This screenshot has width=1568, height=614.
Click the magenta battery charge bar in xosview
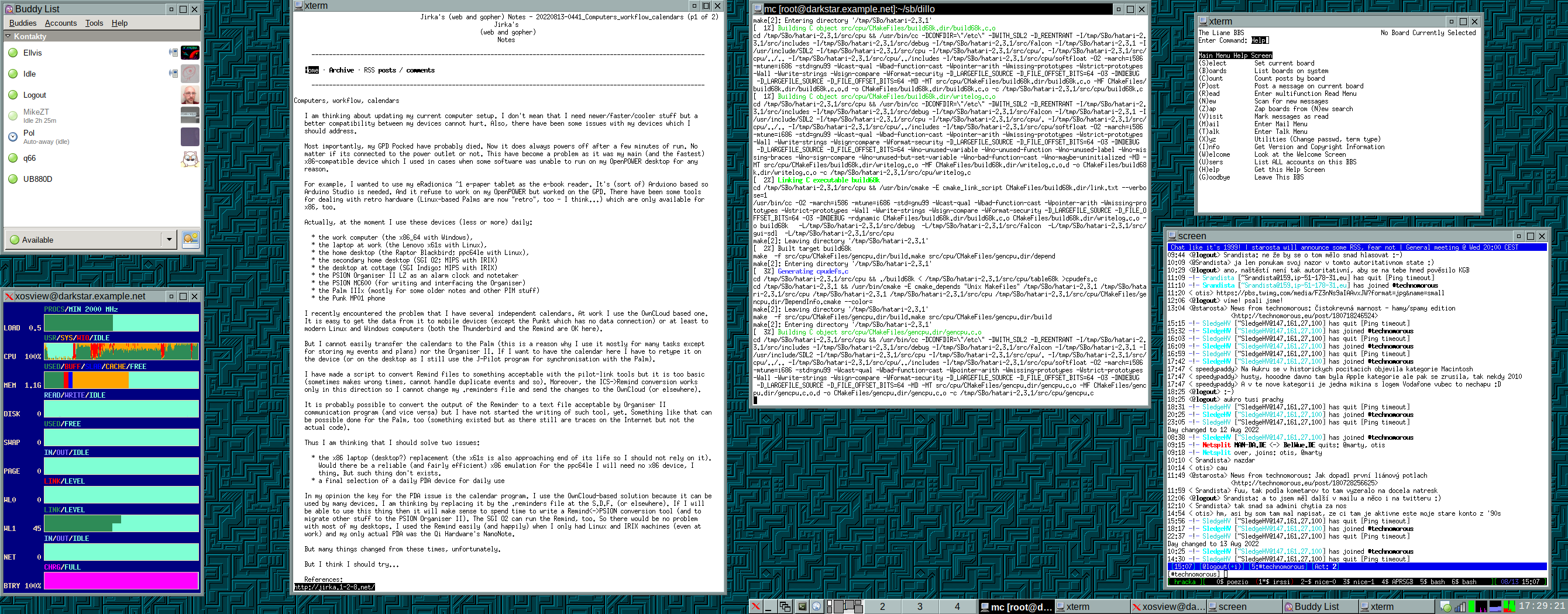coord(121,581)
